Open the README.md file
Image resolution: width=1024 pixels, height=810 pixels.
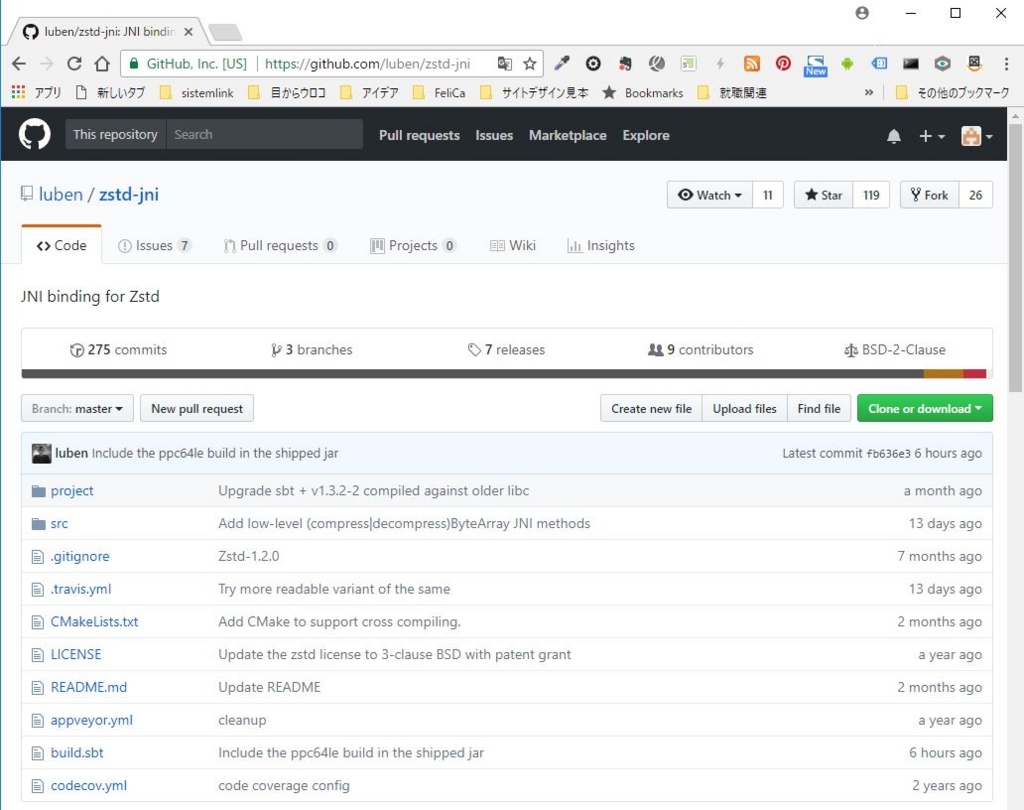(89, 687)
